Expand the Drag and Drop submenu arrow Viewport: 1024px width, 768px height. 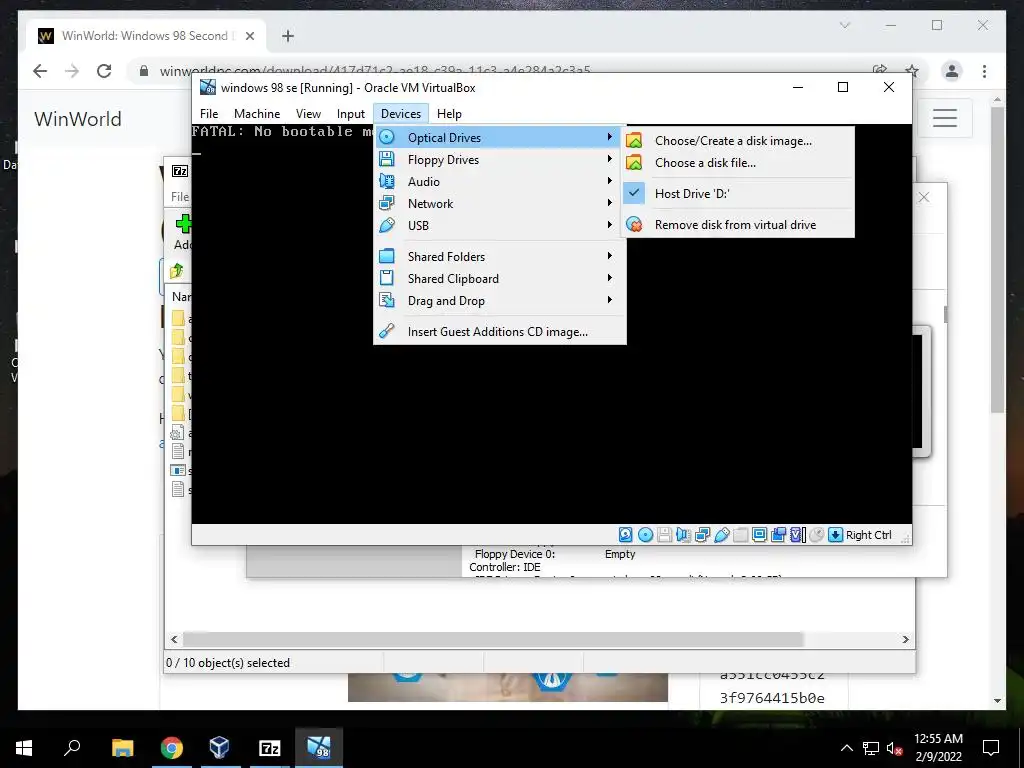coord(609,300)
